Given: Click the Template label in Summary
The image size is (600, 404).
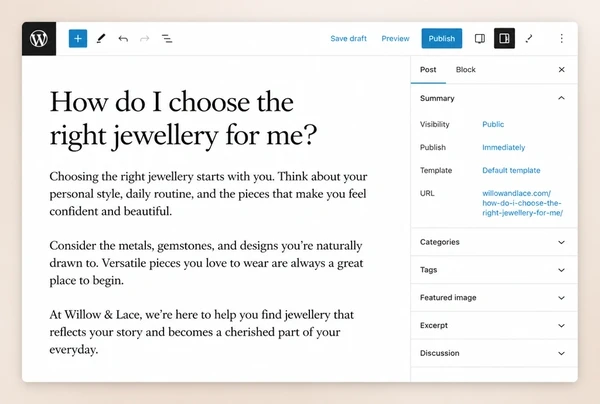Looking at the screenshot, I should [x=436, y=170].
